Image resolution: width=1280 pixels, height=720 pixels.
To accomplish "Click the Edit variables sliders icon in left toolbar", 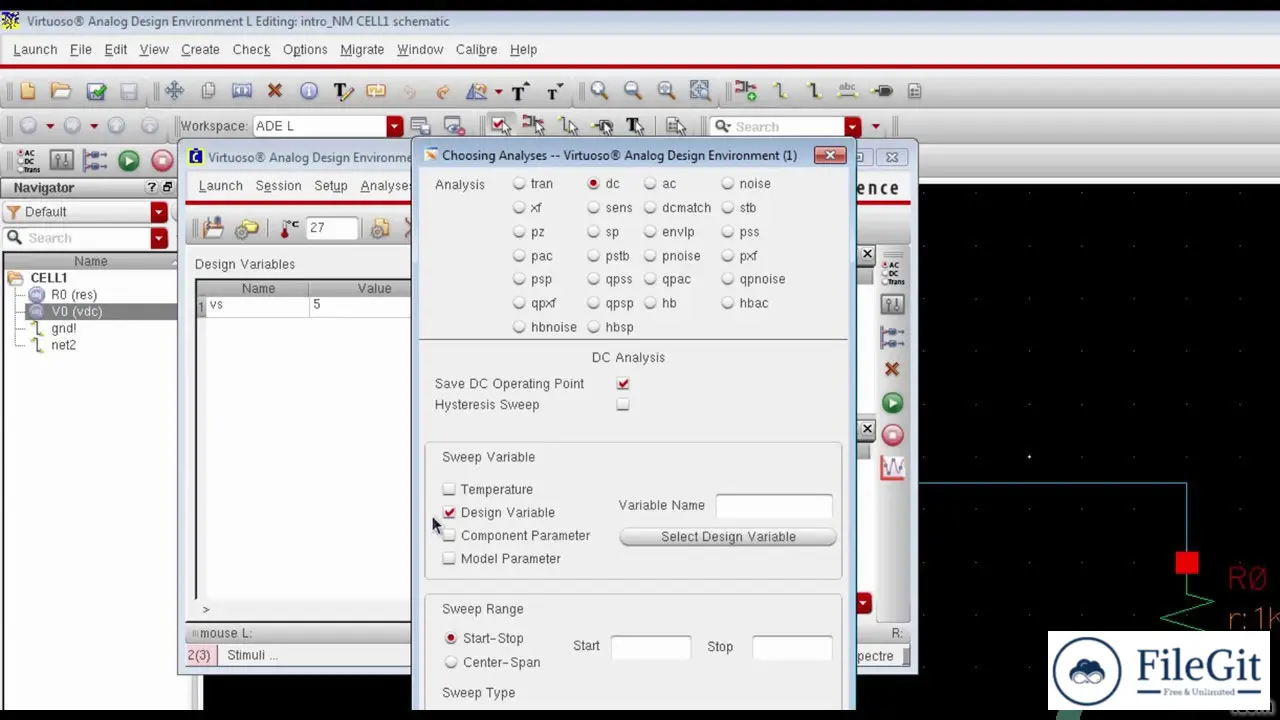I will pyautogui.click(x=61, y=160).
